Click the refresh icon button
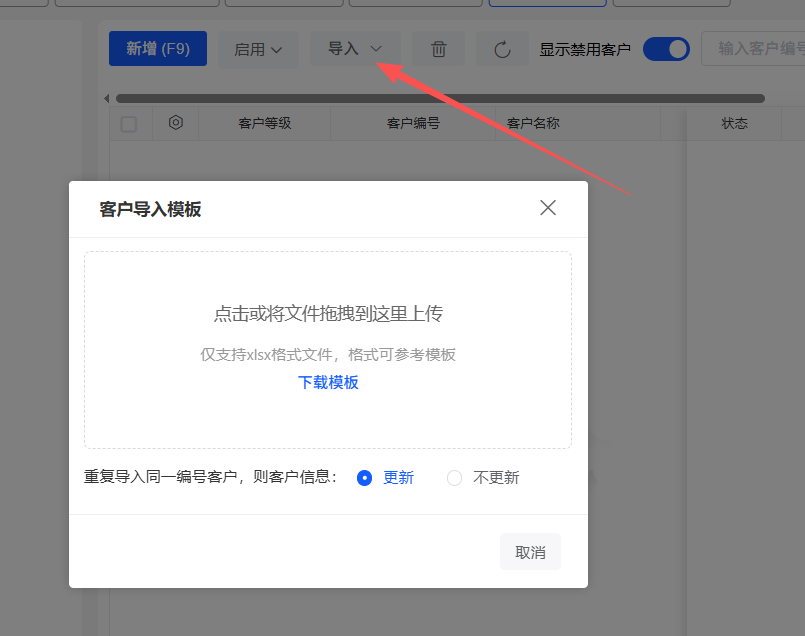 click(502, 49)
